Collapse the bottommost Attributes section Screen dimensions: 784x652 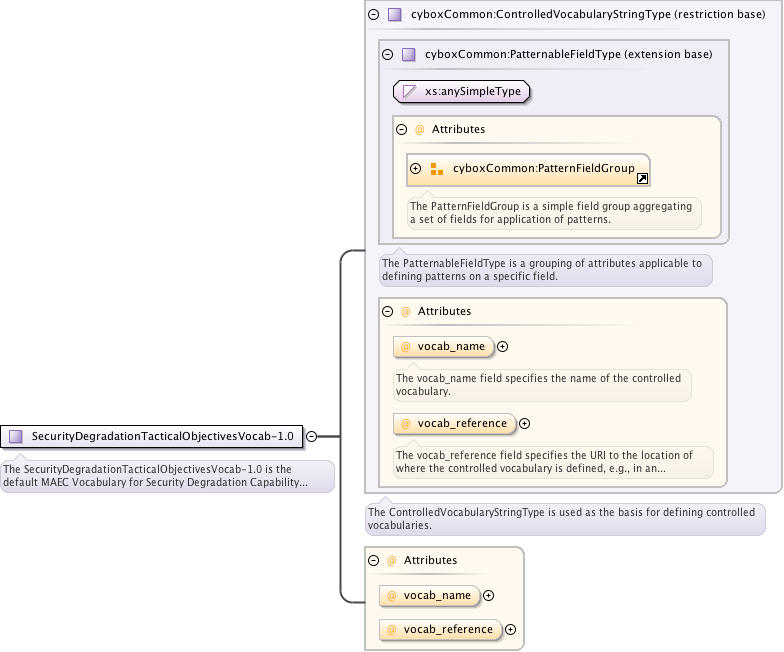374,561
